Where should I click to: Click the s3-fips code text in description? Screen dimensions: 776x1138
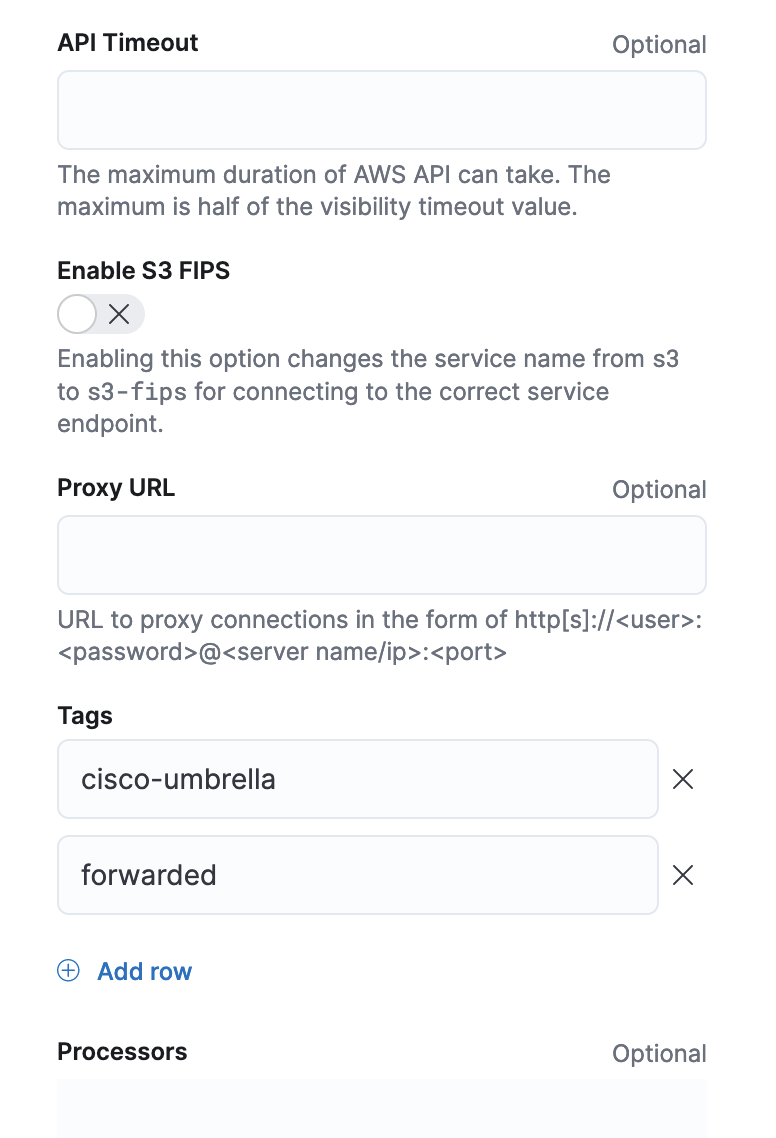135,392
